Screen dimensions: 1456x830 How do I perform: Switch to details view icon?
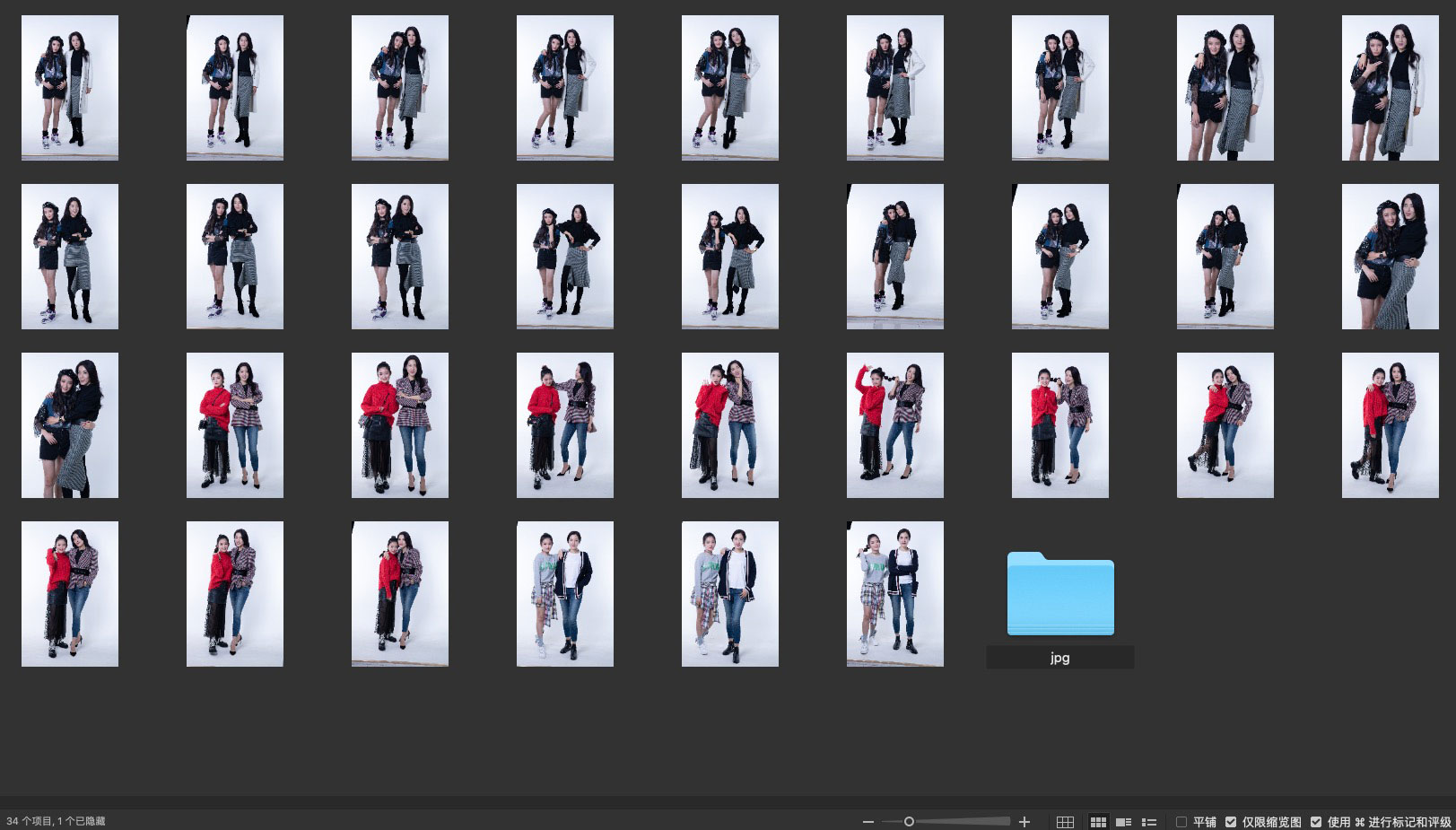tap(1123, 822)
